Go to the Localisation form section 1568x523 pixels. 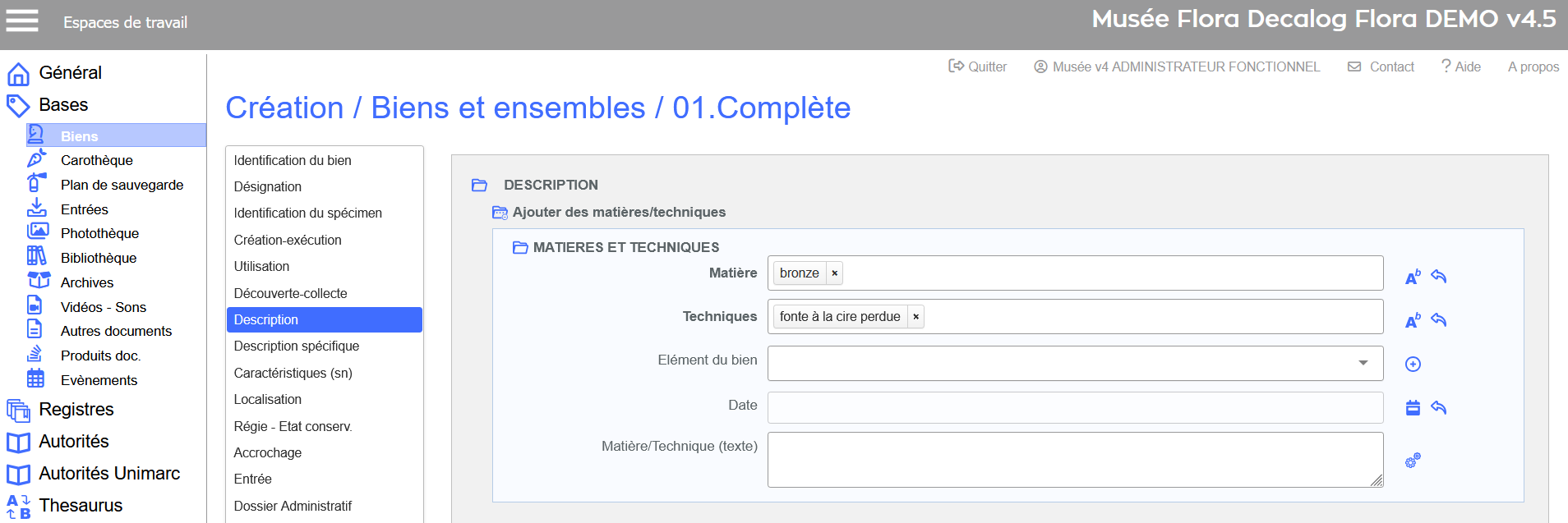267,399
